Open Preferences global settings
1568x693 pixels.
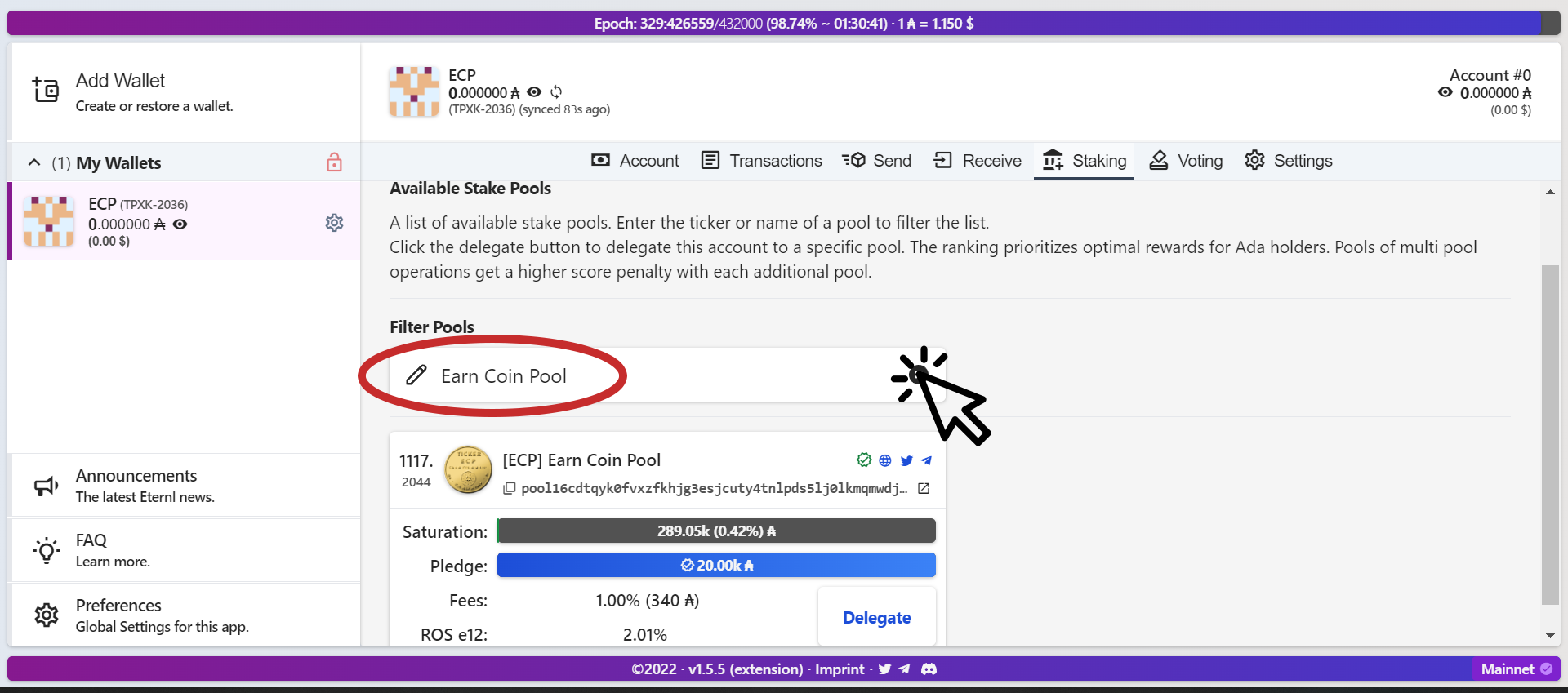(x=185, y=615)
